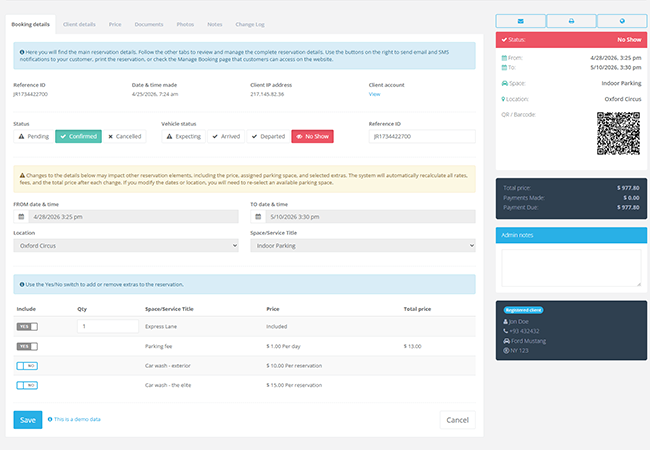Click the QR code image
This screenshot has height=450, width=650.
pos(618,133)
